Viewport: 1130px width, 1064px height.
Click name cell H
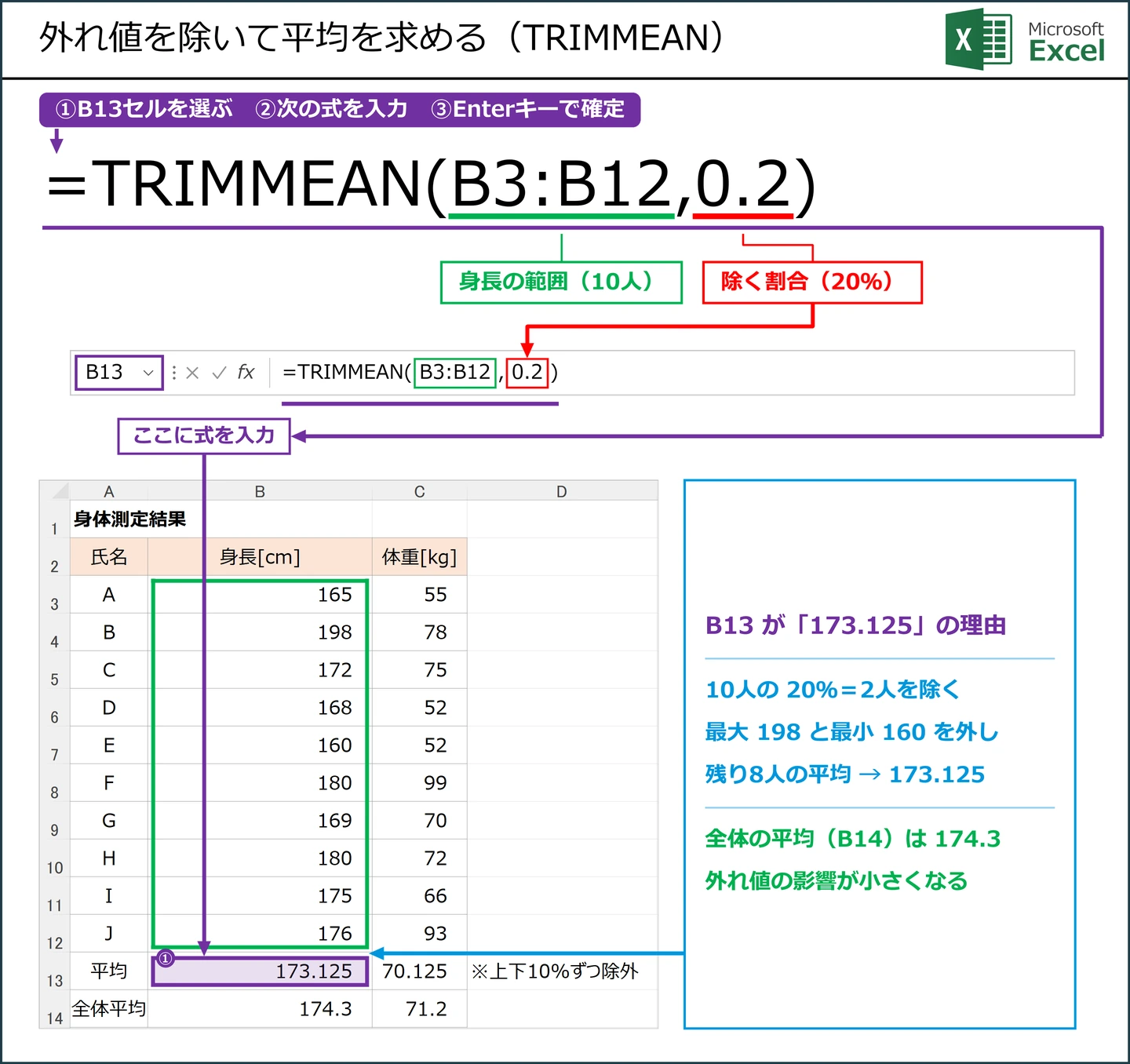pyautogui.click(x=109, y=858)
